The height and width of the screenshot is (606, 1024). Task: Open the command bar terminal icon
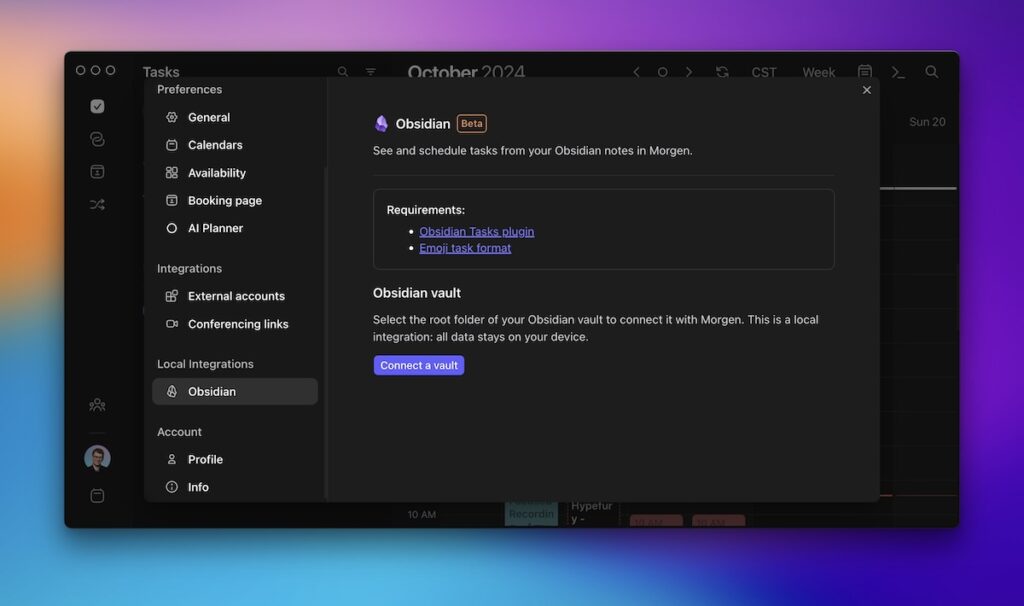(897, 72)
